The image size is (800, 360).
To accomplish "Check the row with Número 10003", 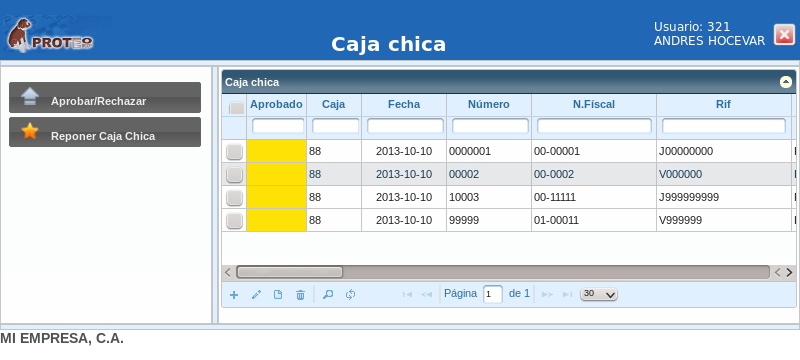I will (x=234, y=197).
